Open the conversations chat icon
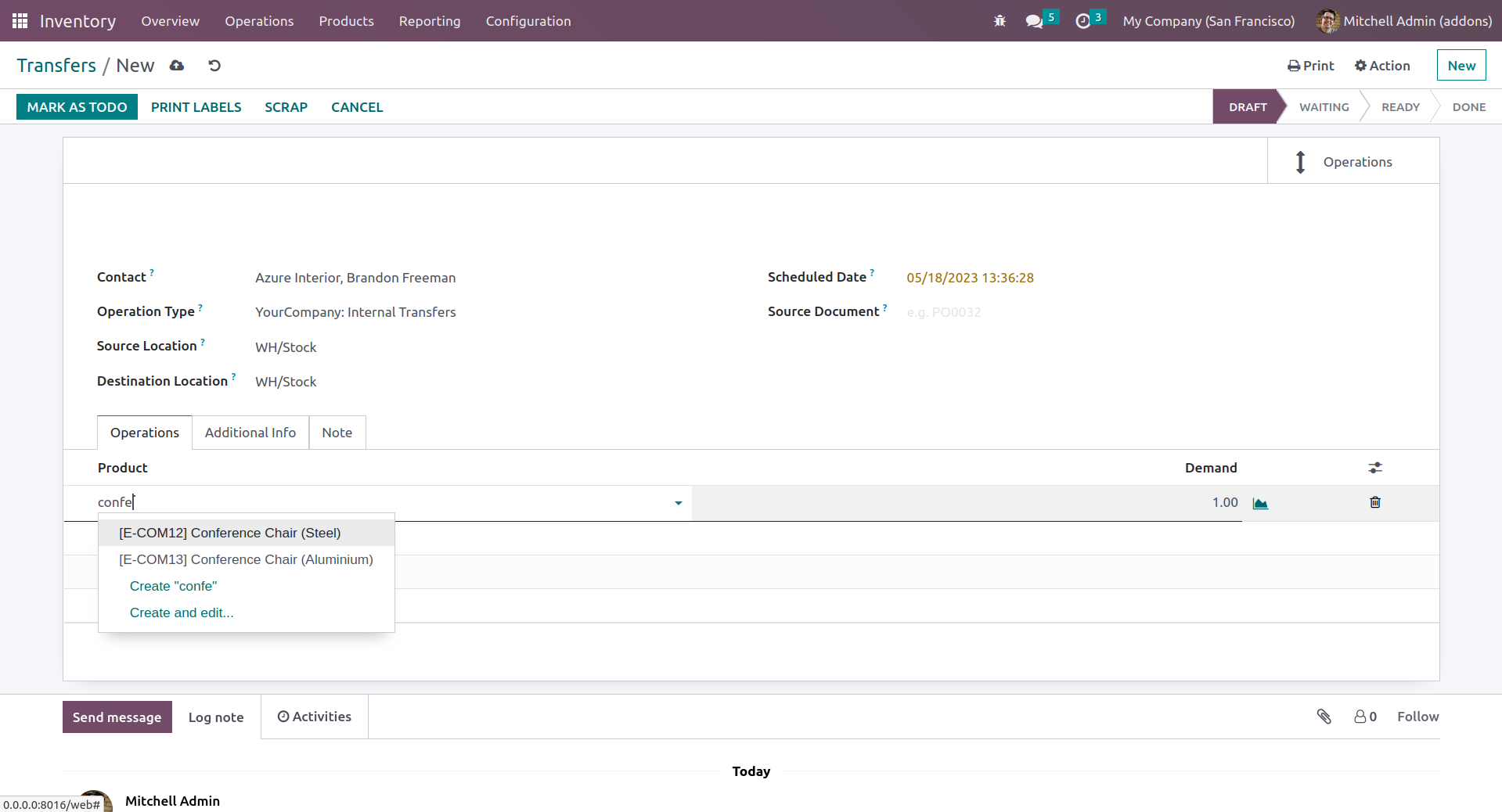Viewport: 1502px width, 812px height. pyautogui.click(x=1034, y=21)
